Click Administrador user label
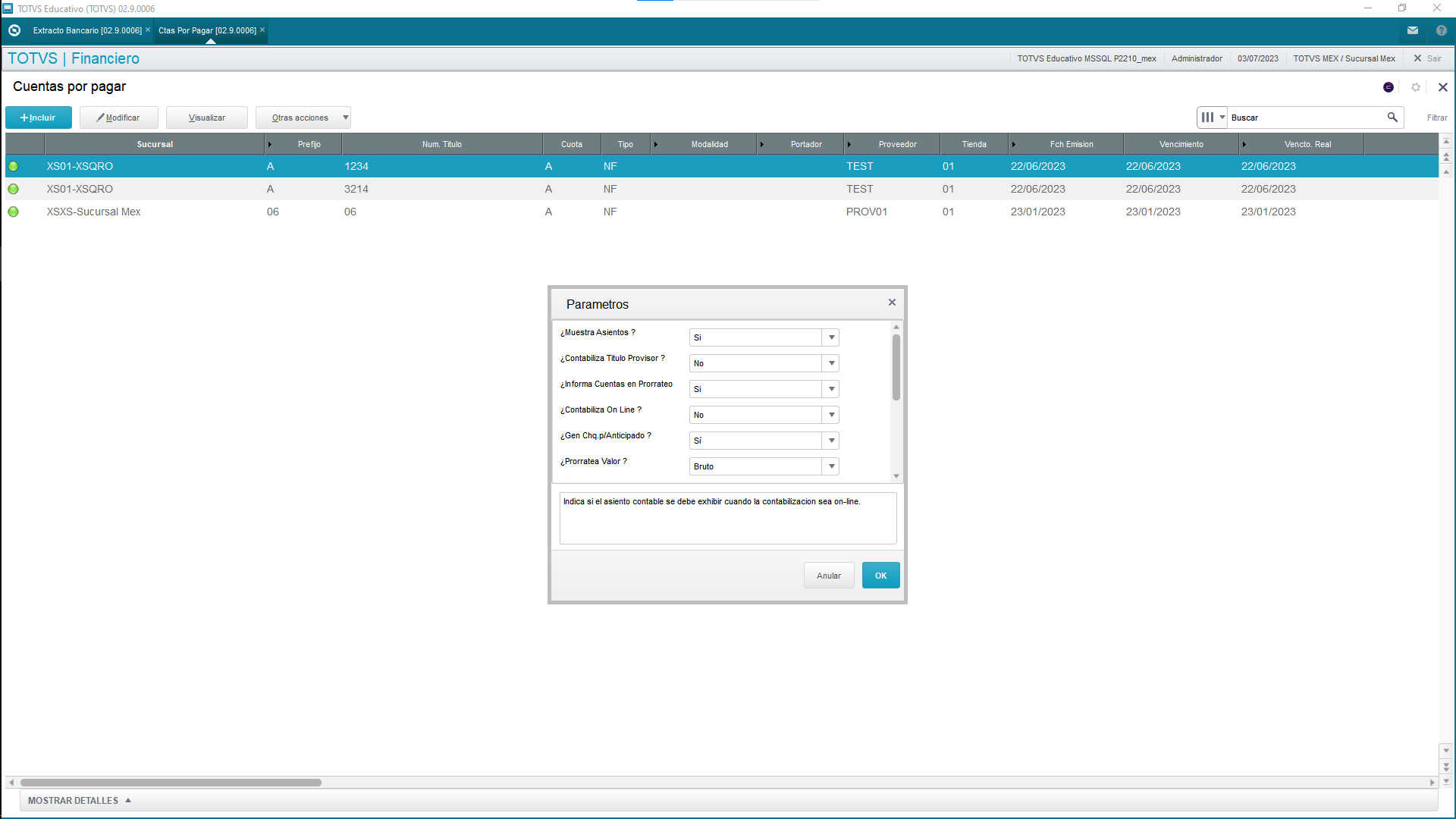 (x=1197, y=58)
